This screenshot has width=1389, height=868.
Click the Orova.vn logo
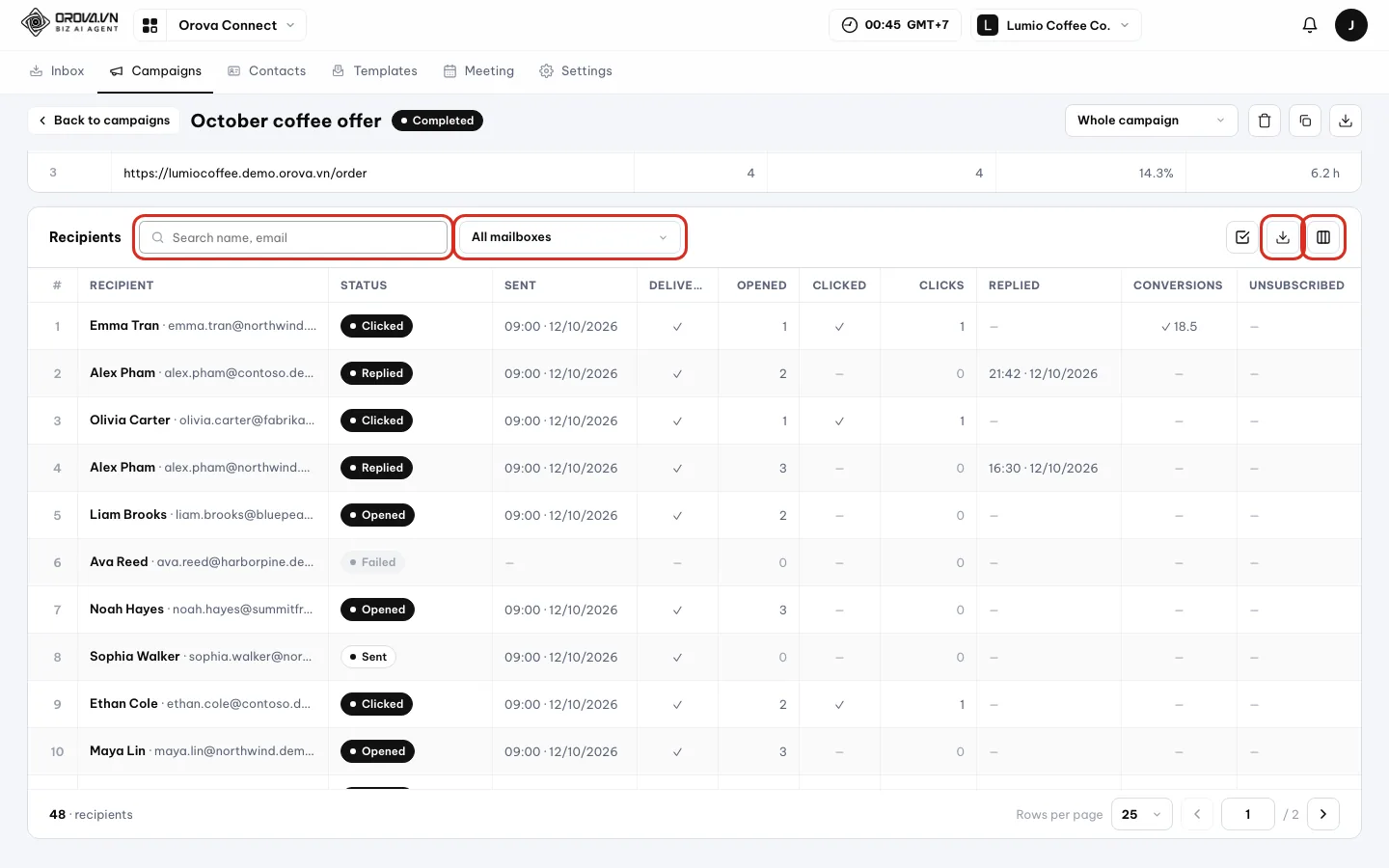pos(70,23)
